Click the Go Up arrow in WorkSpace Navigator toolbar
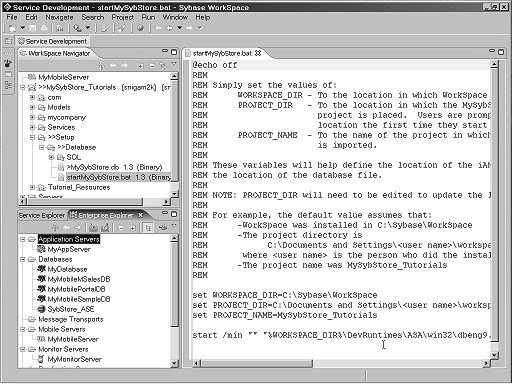 click(102, 66)
